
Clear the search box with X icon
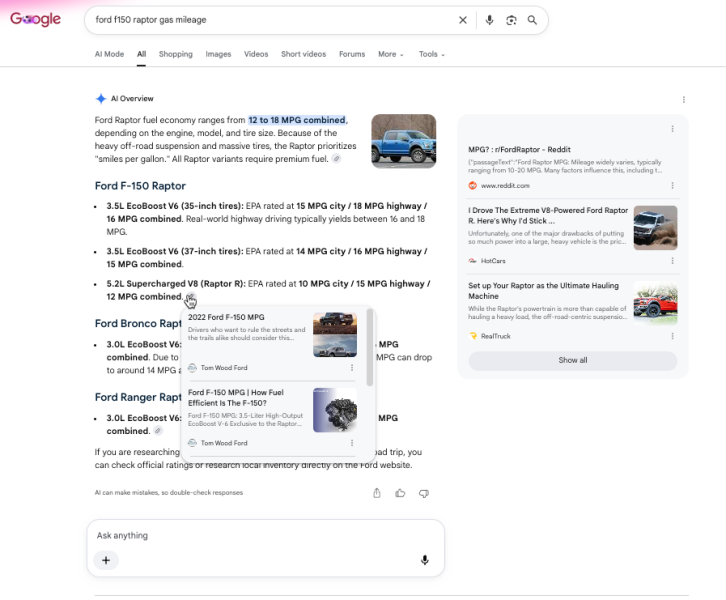(x=463, y=20)
